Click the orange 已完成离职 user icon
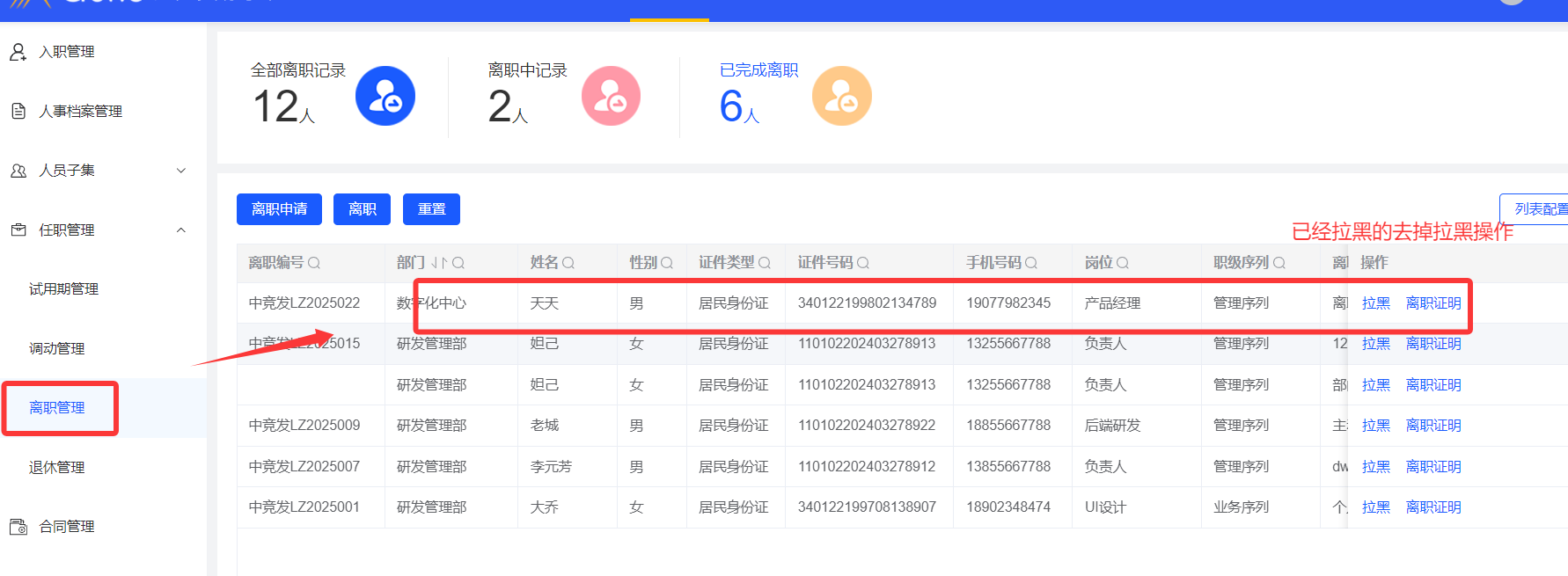The height and width of the screenshot is (576, 1568). [x=841, y=96]
